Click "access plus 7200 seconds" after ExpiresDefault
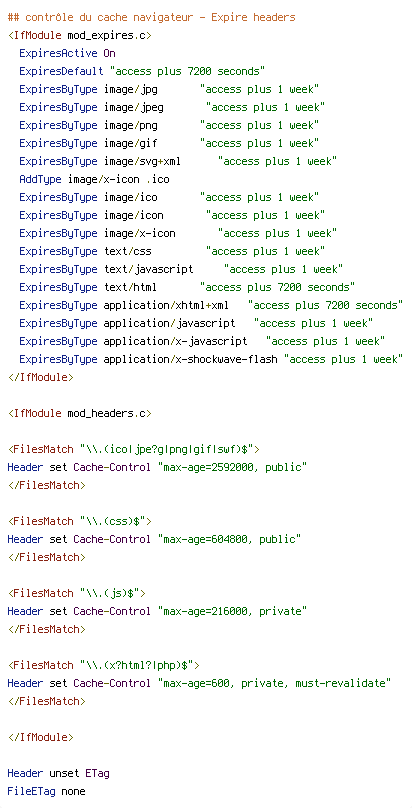The width and height of the screenshot is (412, 808). [x=187, y=72]
